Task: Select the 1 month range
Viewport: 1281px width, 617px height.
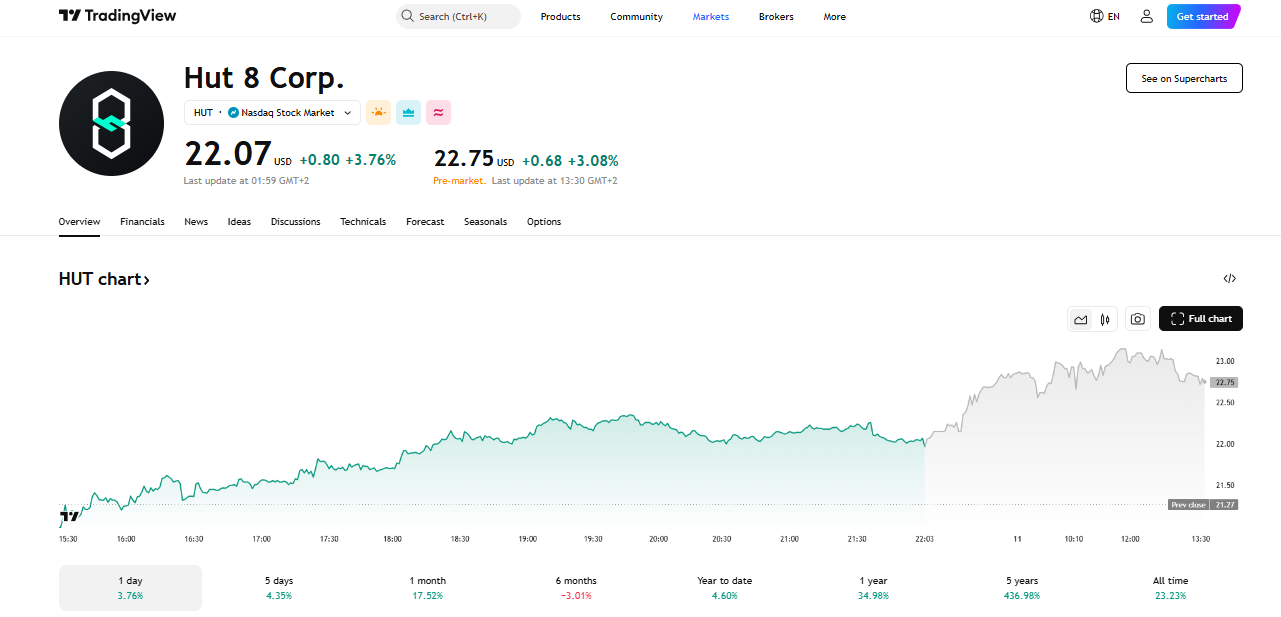Action: [x=427, y=588]
